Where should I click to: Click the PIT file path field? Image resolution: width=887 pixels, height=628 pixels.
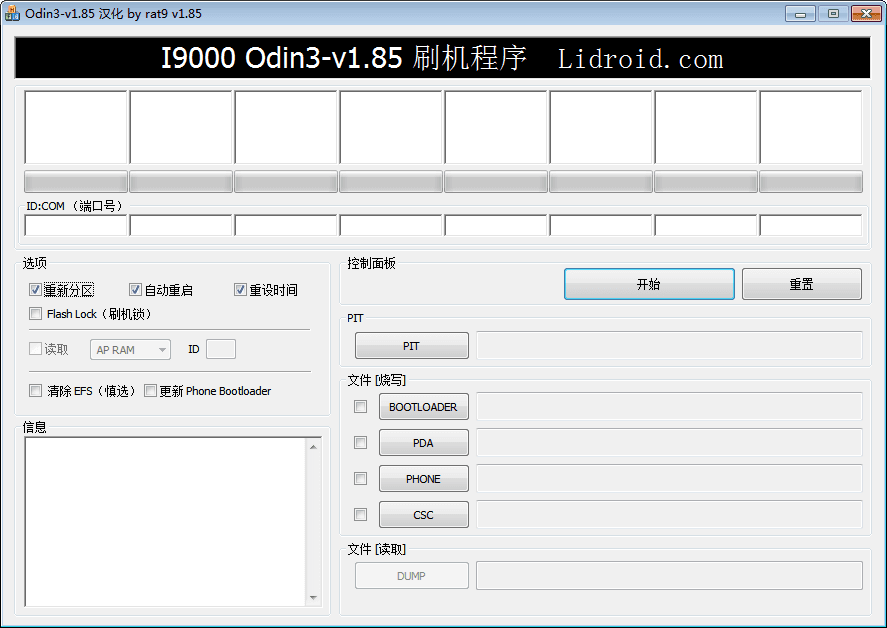[x=669, y=346]
